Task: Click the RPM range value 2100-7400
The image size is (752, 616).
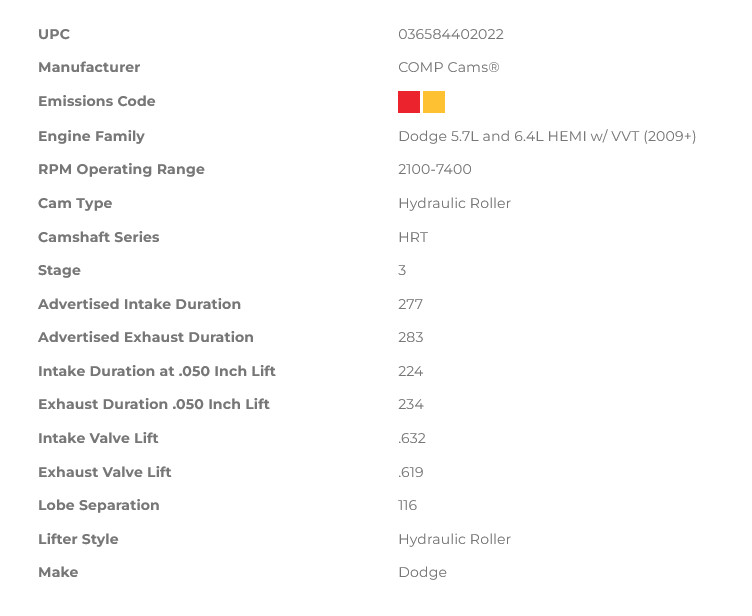Action: tap(435, 169)
